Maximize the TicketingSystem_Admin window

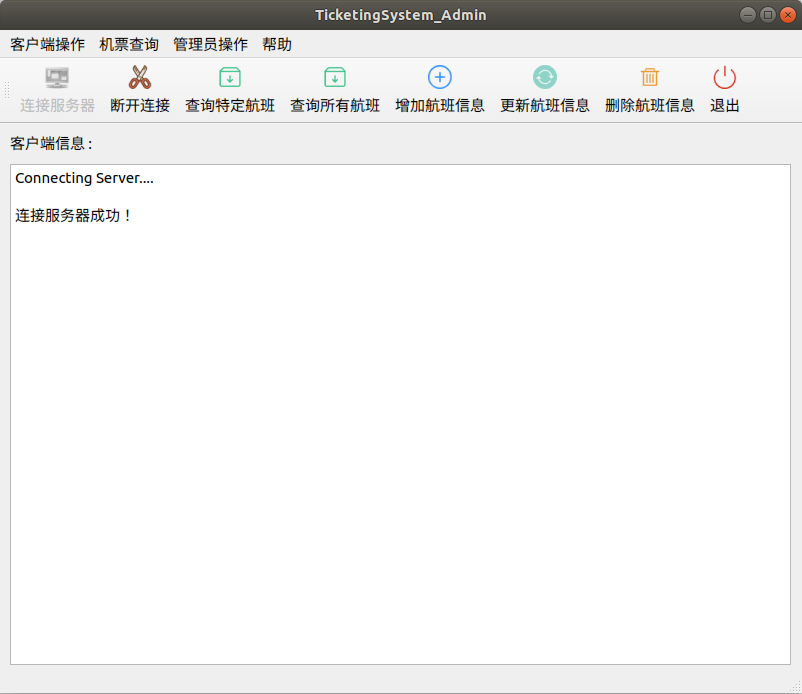click(x=768, y=15)
